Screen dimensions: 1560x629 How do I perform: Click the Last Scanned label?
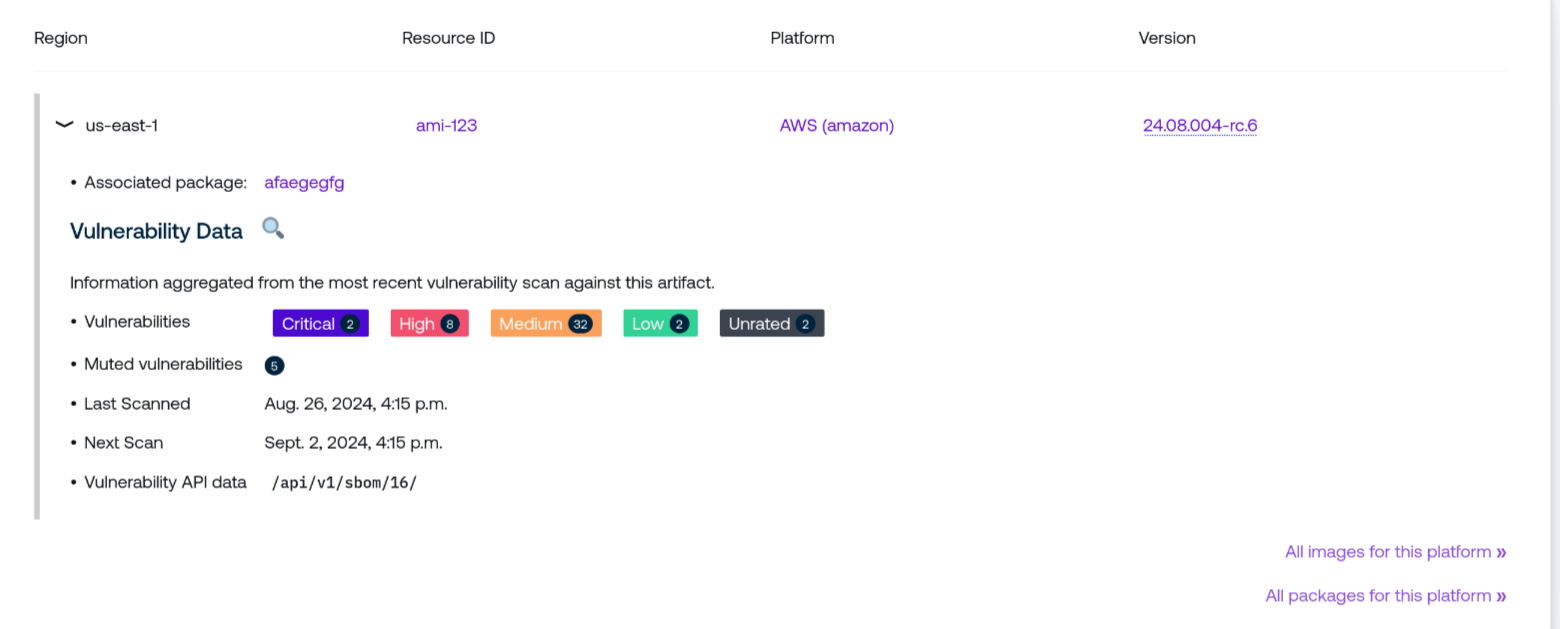click(137, 404)
